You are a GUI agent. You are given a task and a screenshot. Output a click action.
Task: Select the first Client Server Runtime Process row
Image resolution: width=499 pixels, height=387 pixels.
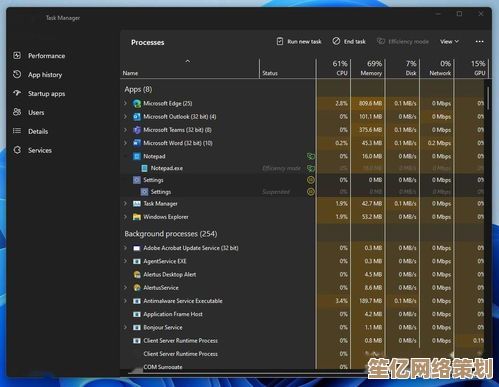coord(303,341)
